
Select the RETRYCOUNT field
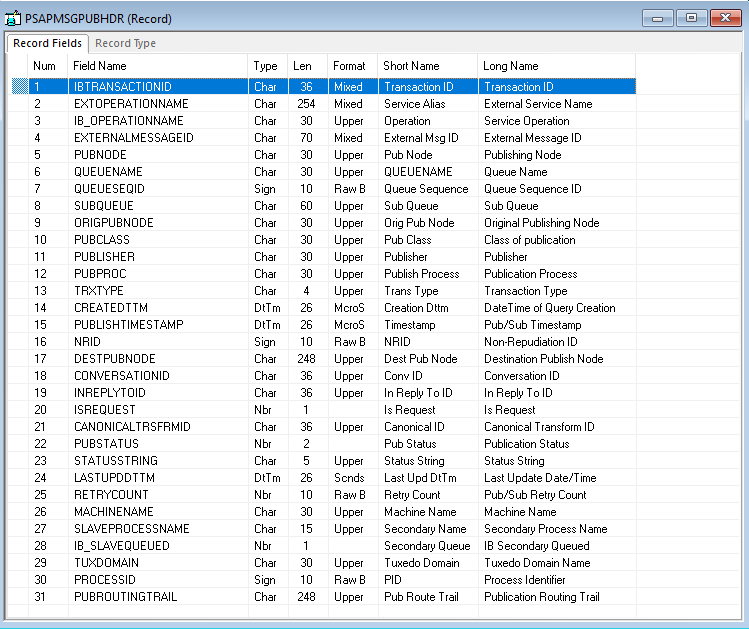[111, 495]
